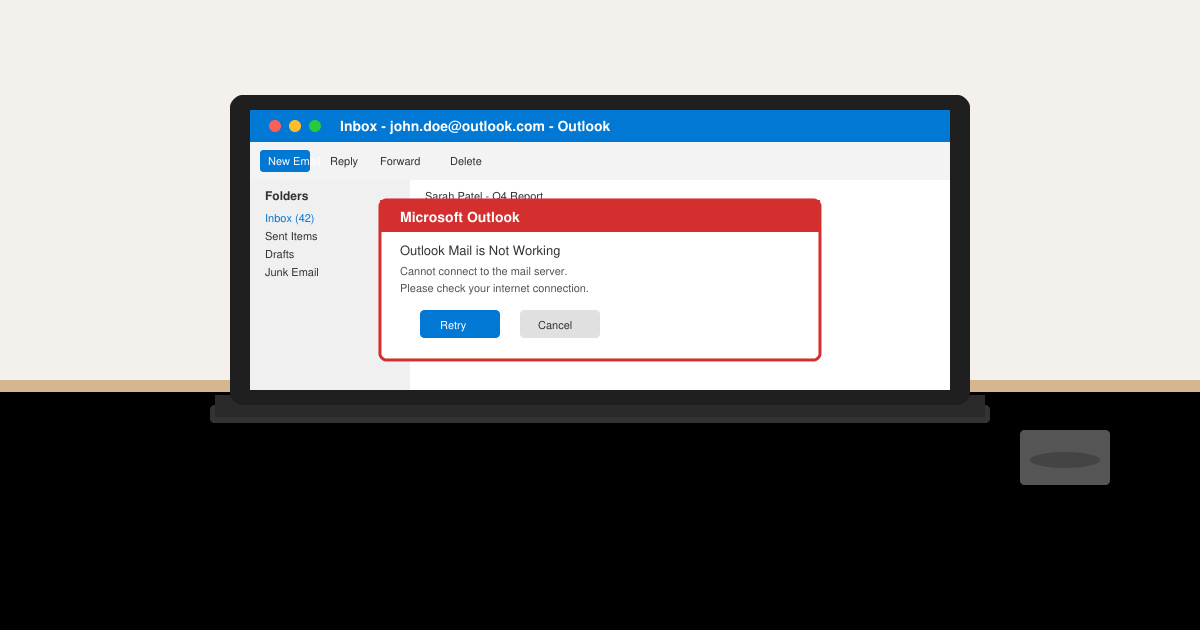Open the Sarah Patel Q4 Report email
Screen dimensions: 1200x630
484,195
